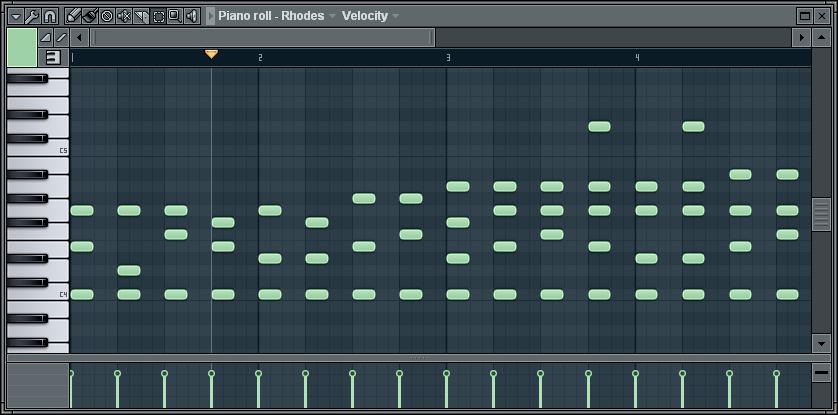Maximize the piano roll window
Screen dimensions: 838x415
coord(805,16)
